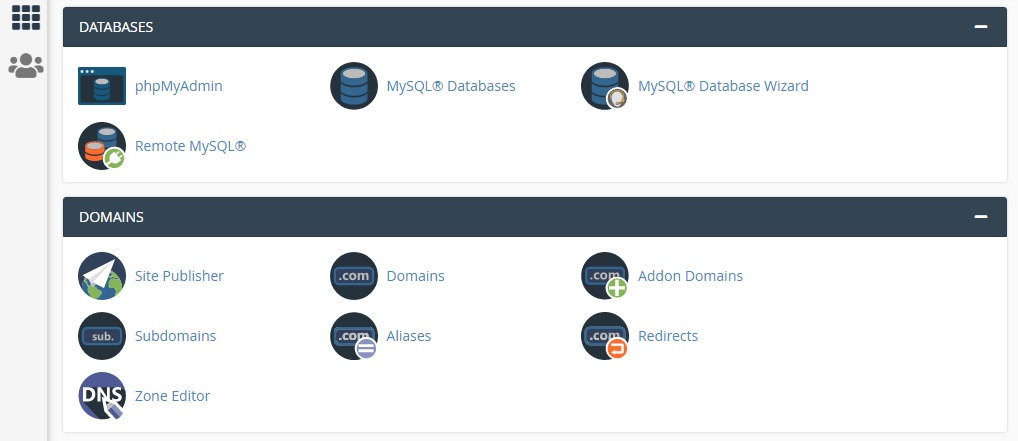Open the grid home icon in sidebar
This screenshot has width=1018, height=441.
point(25,17)
